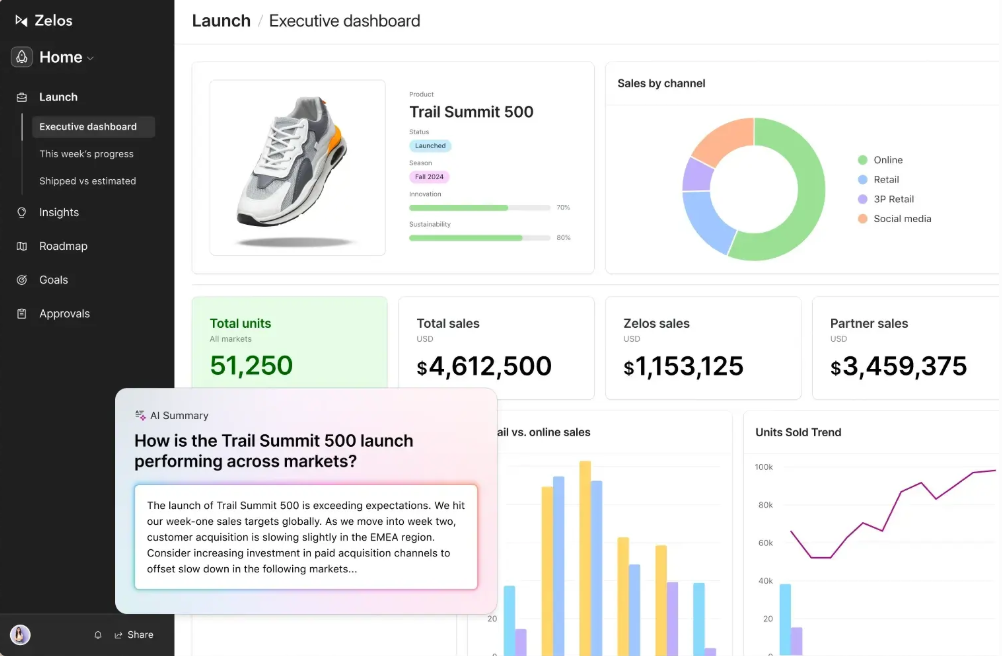Click the Sales by channel heading

pos(661,83)
